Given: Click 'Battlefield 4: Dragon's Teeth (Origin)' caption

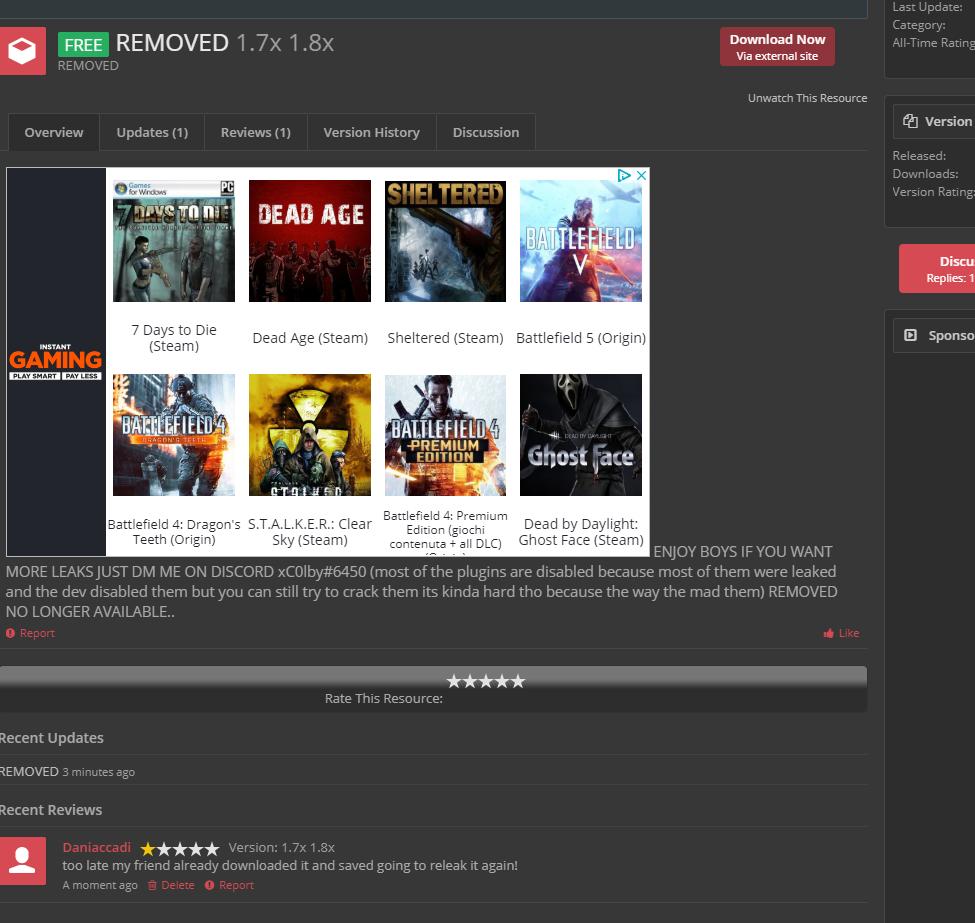Looking at the screenshot, I should tap(174, 532).
